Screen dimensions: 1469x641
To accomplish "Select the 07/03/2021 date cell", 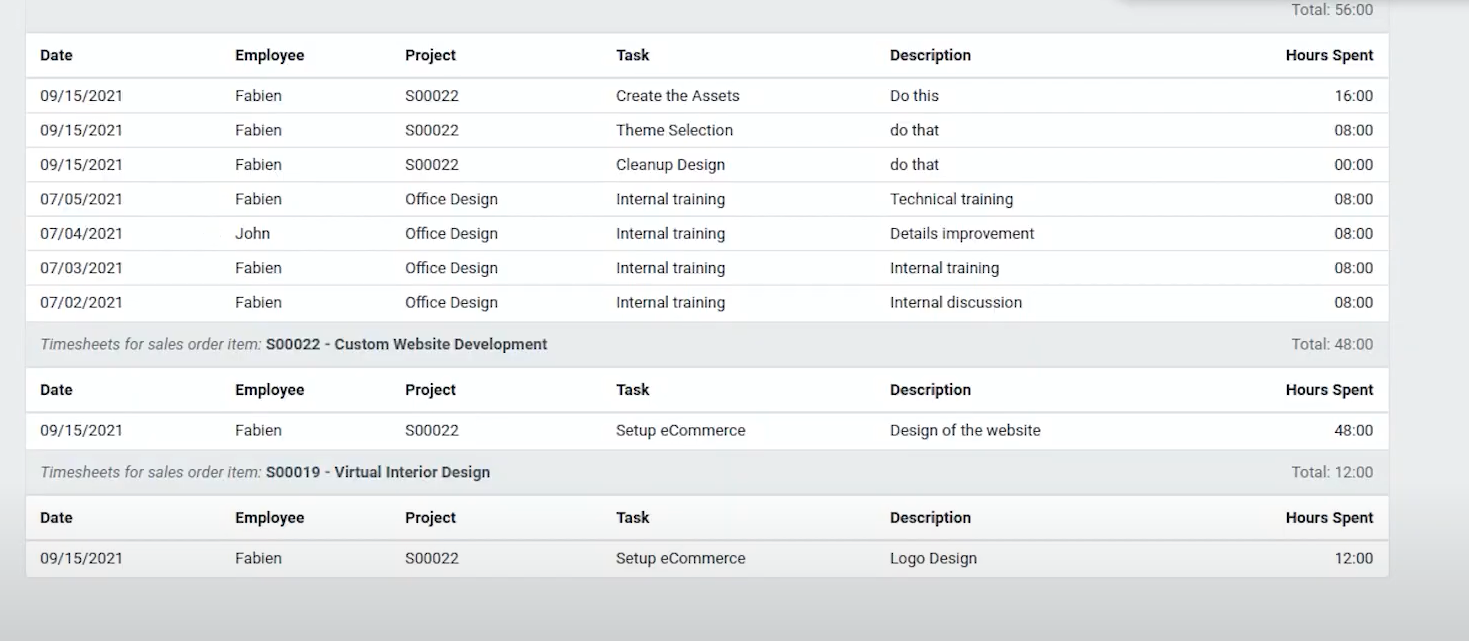I will click(81, 268).
